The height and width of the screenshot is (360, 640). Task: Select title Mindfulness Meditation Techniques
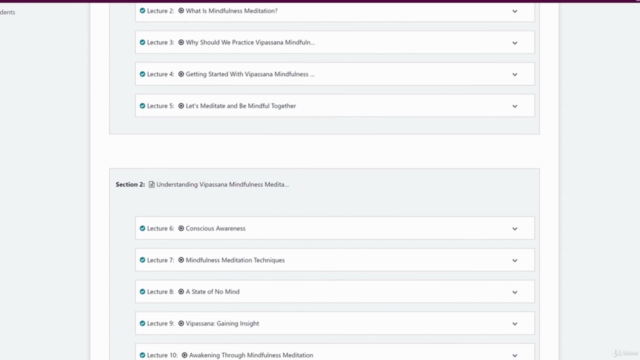[x=235, y=260]
